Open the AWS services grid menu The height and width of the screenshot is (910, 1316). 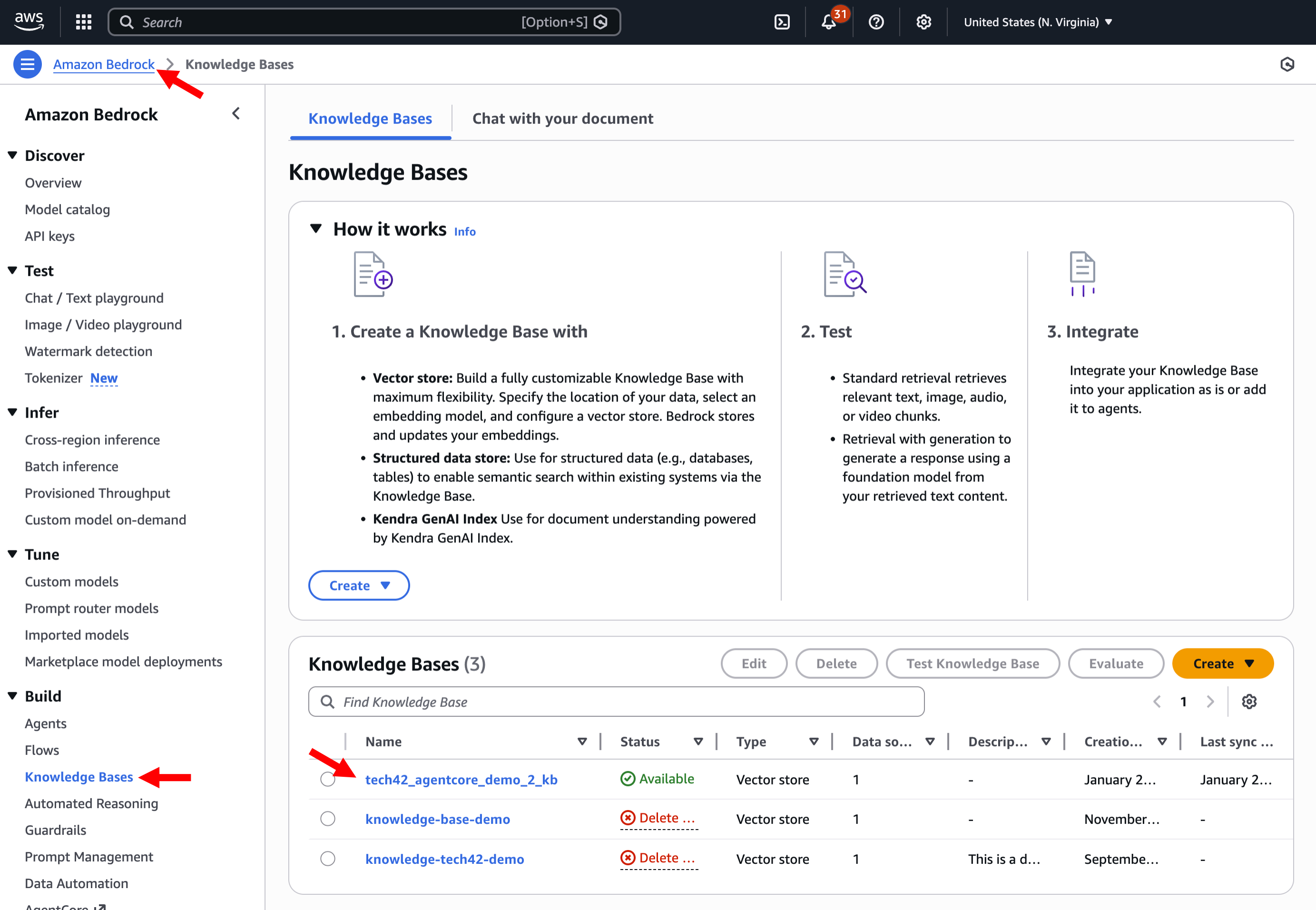point(84,22)
